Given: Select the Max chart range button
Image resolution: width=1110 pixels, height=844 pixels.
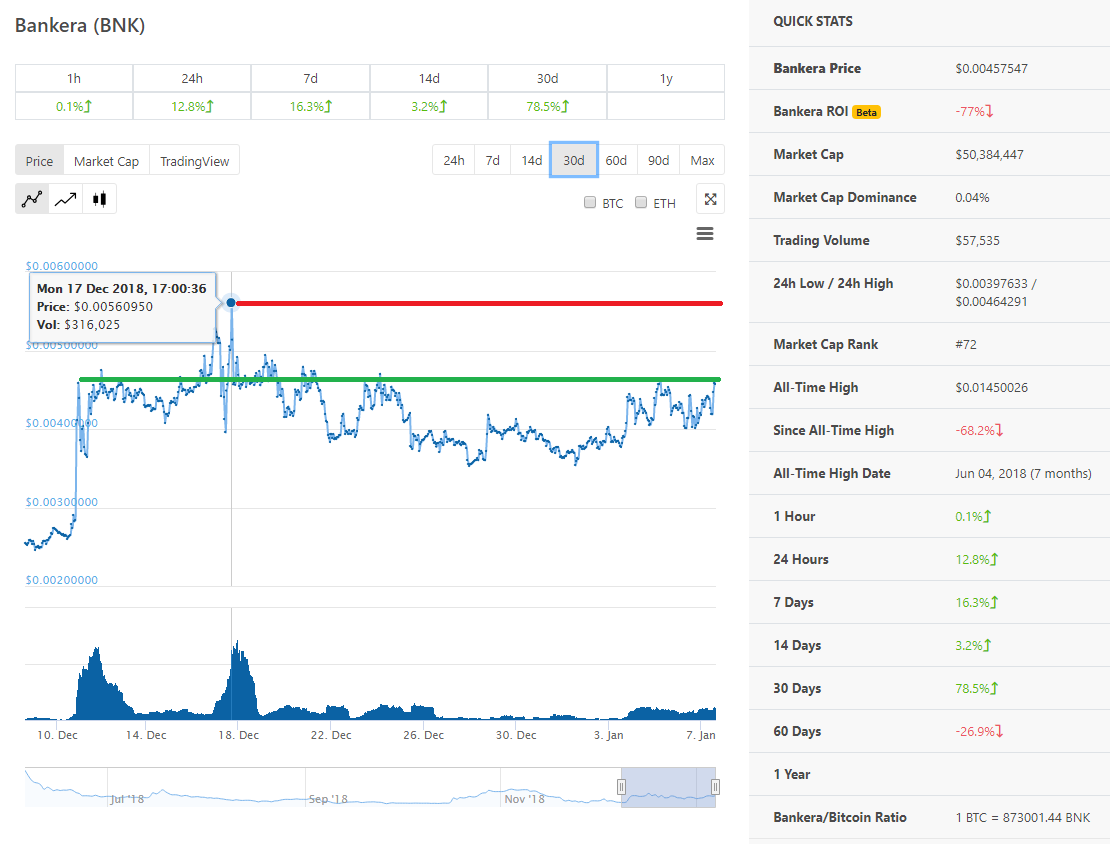Looking at the screenshot, I should click(x=702, y=160).
